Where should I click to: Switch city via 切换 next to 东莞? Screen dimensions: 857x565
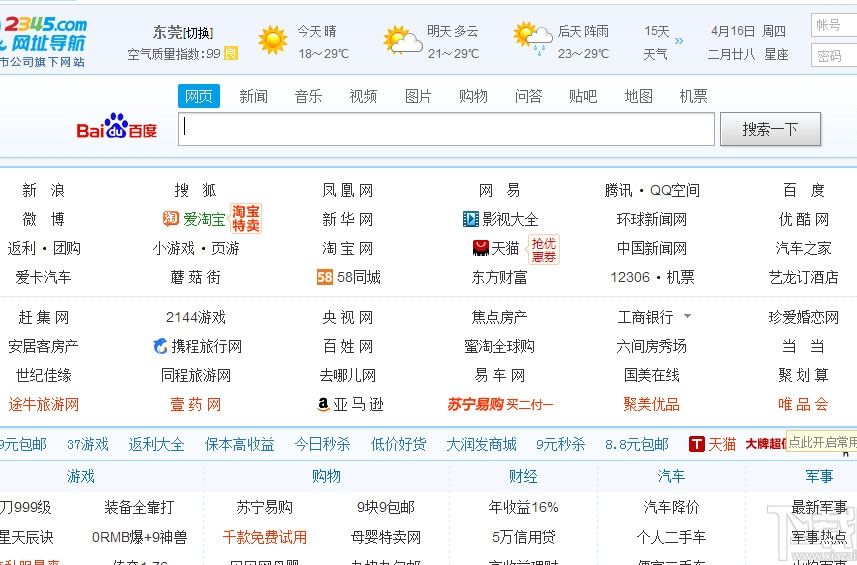coord(198,33)
